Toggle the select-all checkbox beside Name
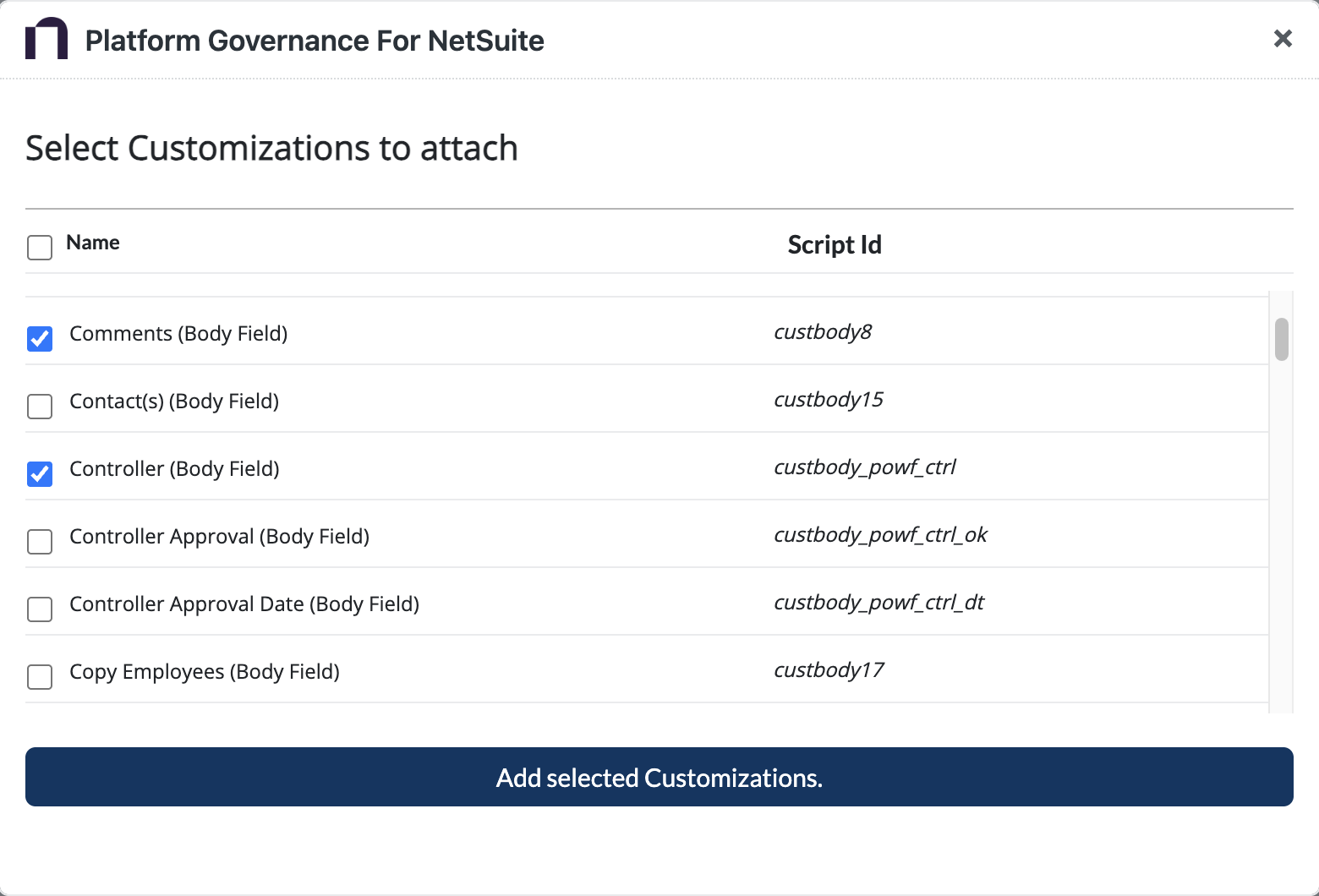This screenshot has width=1319, height=896. pyautogui.click(x=40, y=248)
